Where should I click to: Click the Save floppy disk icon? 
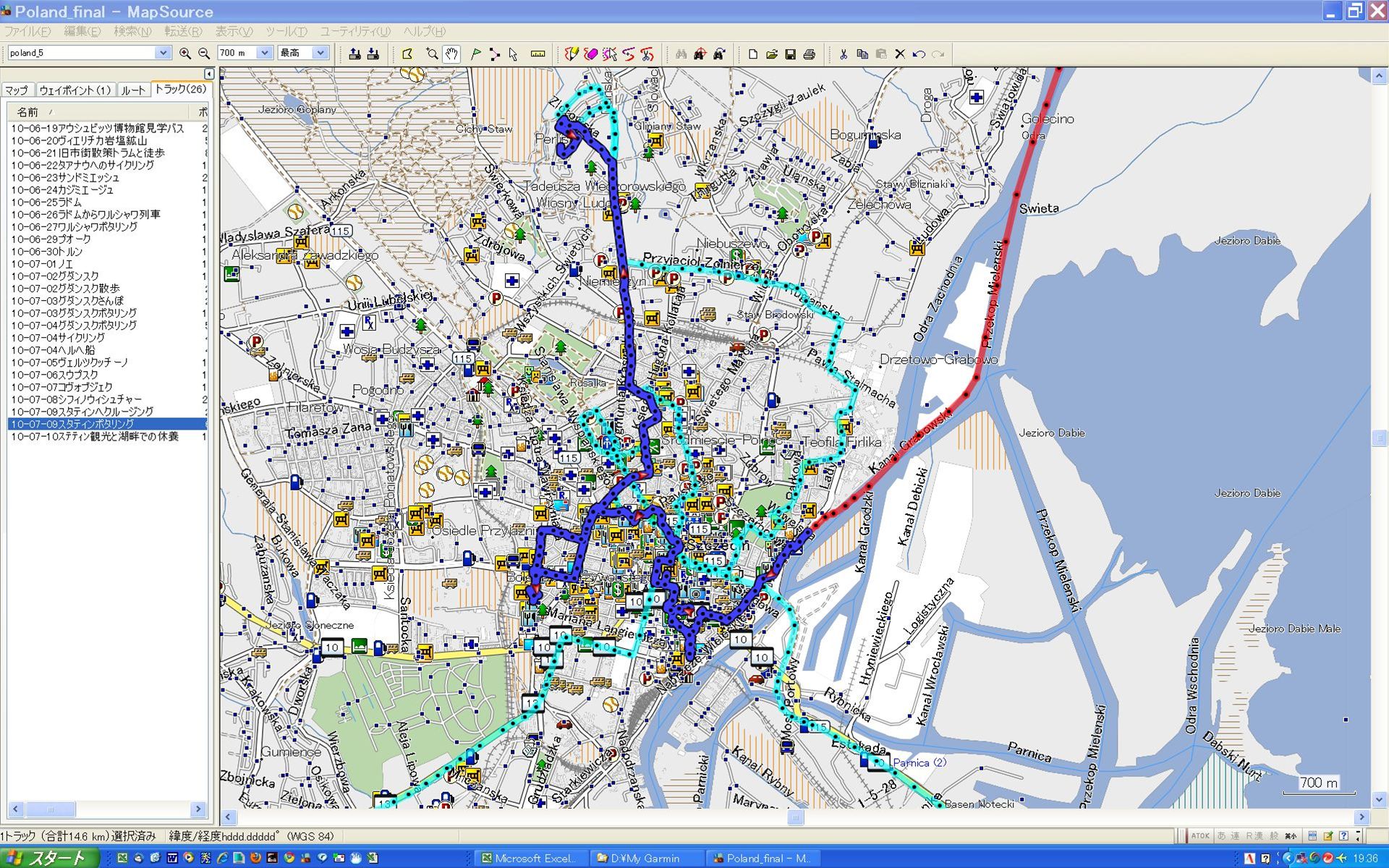click(x=791, y=54)
